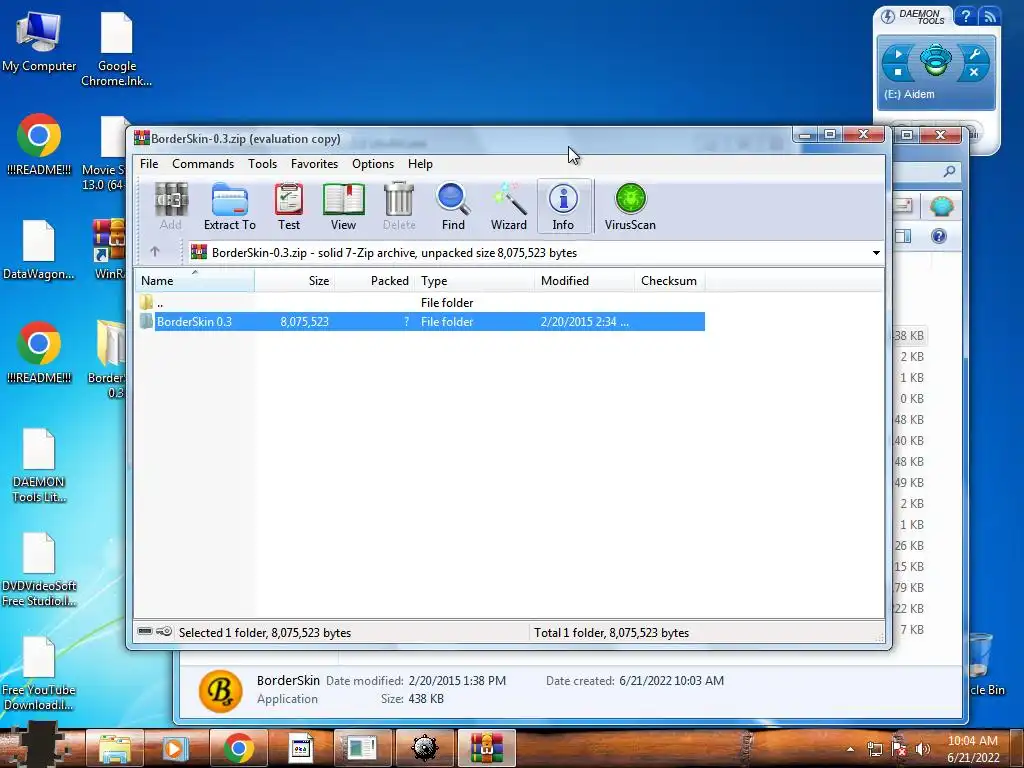The image size is (1024, 768).
Task: Sort by Checksum column header
Action: point(670,281)
